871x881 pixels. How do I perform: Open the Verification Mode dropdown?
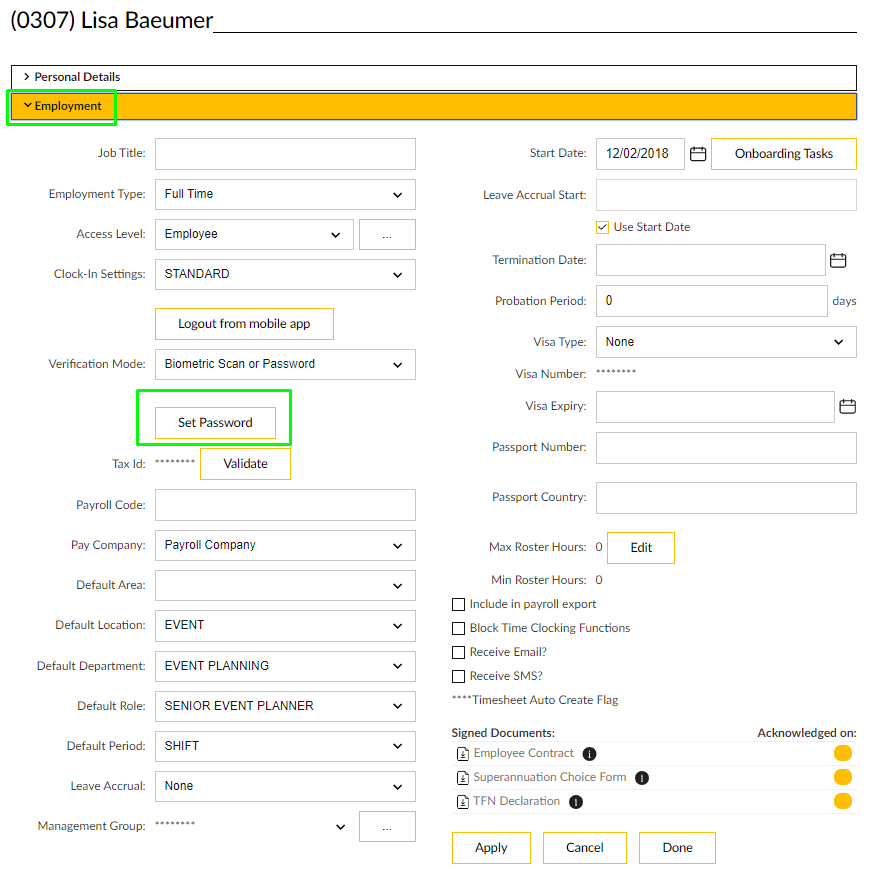pyautogui.click(x=285, y=364)
